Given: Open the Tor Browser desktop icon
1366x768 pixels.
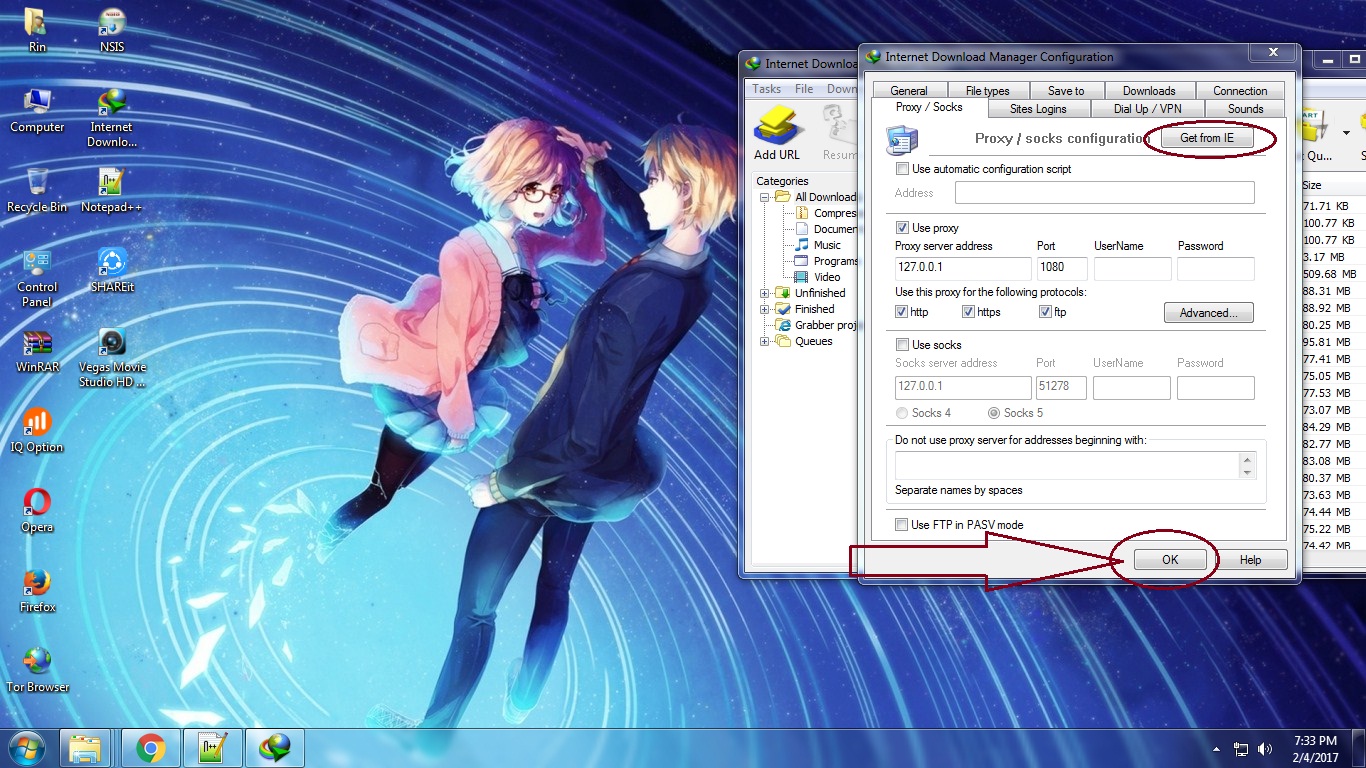Looking at the screenshot, I should 38,670.
